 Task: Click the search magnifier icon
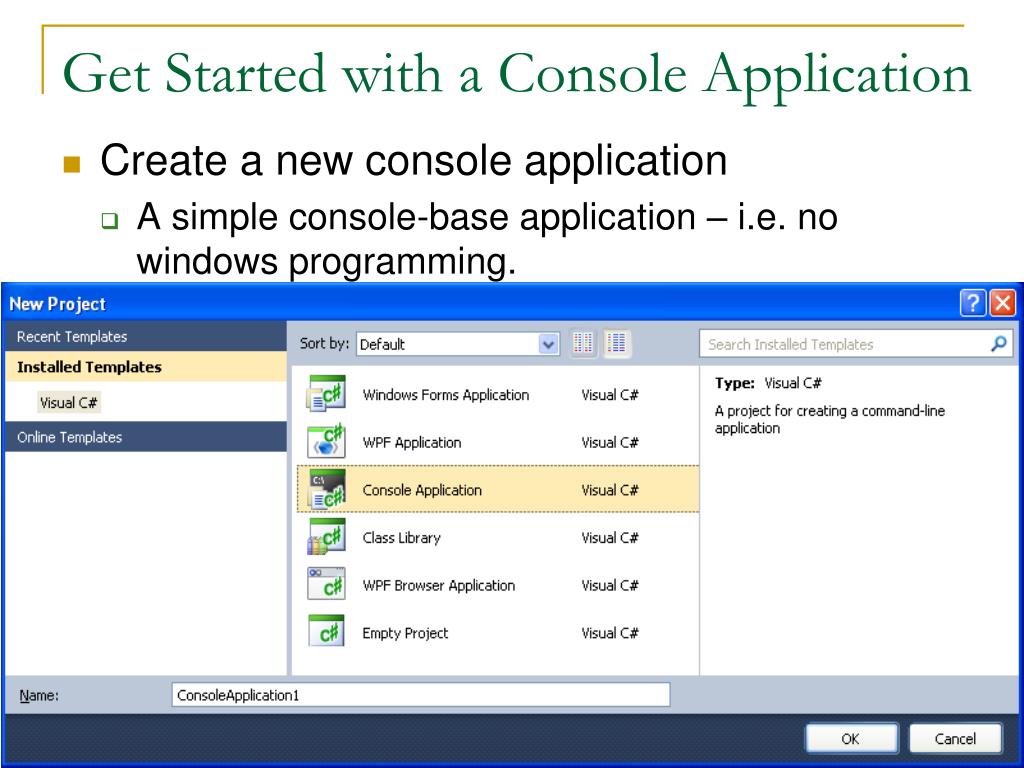pos(999,344)
